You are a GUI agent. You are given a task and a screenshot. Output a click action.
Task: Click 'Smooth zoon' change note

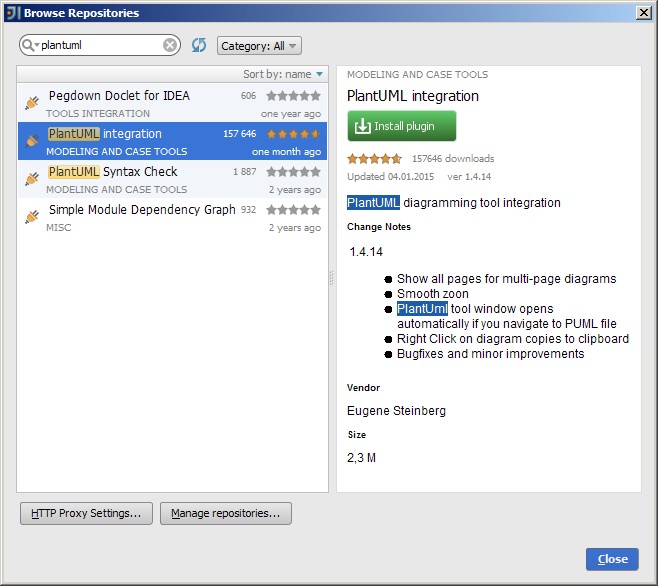pos(433,294)
